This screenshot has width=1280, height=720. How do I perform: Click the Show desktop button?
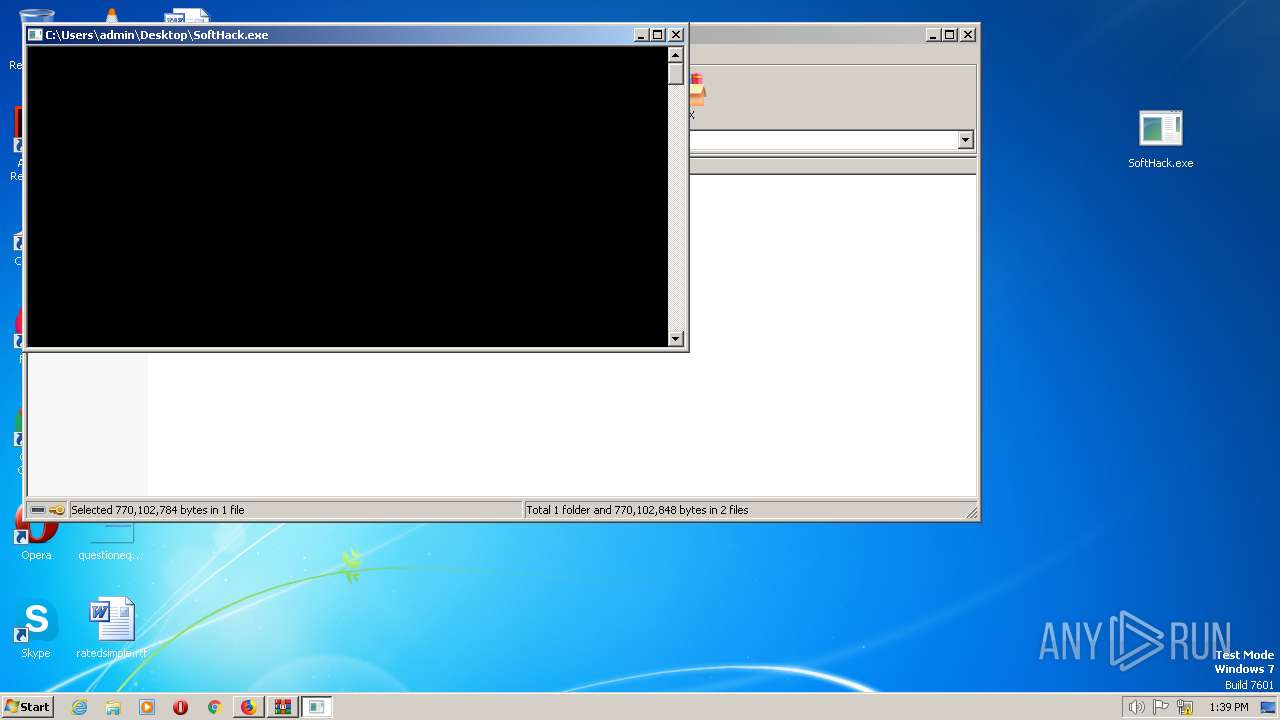click(1268, 707)
